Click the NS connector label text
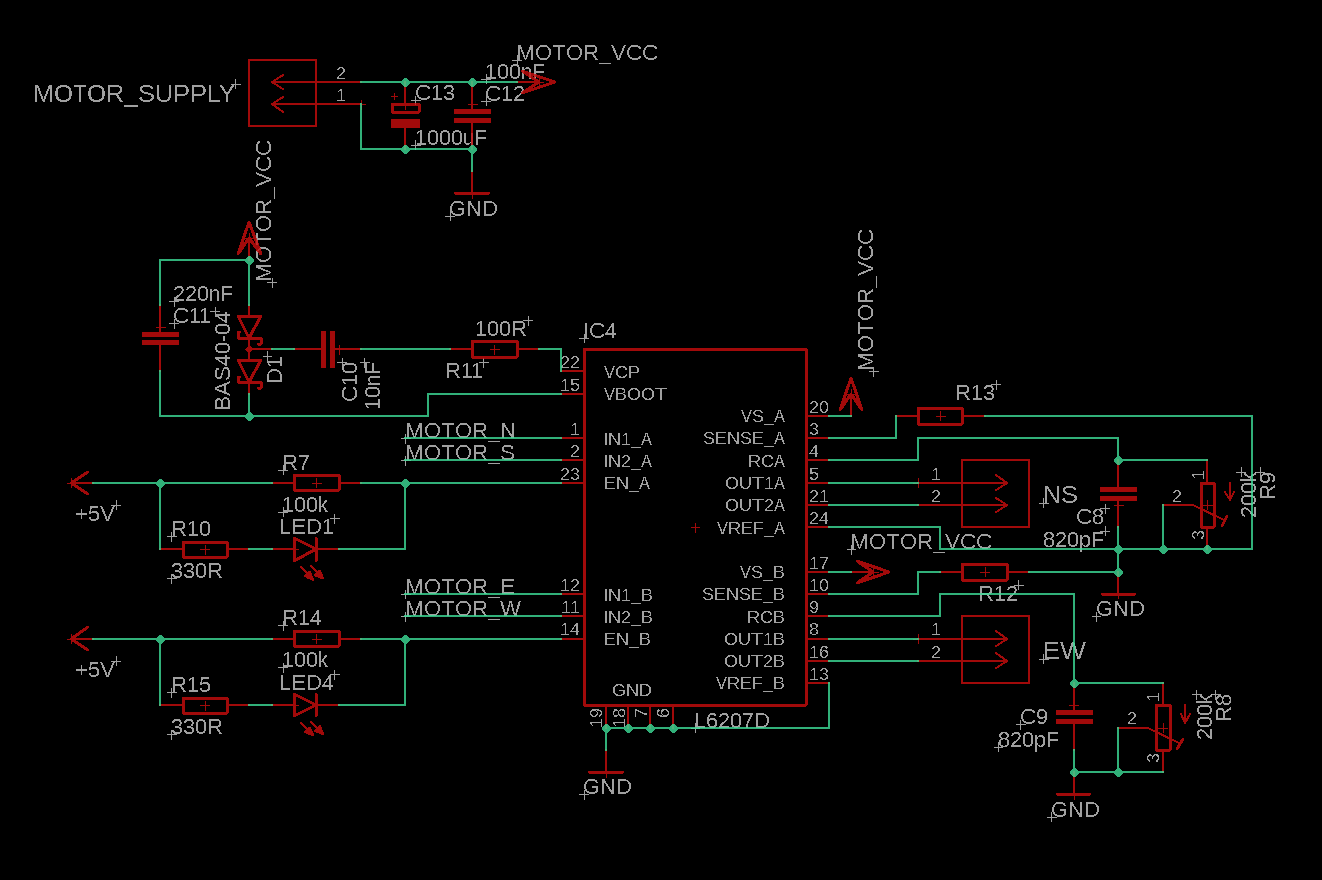Screen dimensions: 1322x880 [1062, 494]
